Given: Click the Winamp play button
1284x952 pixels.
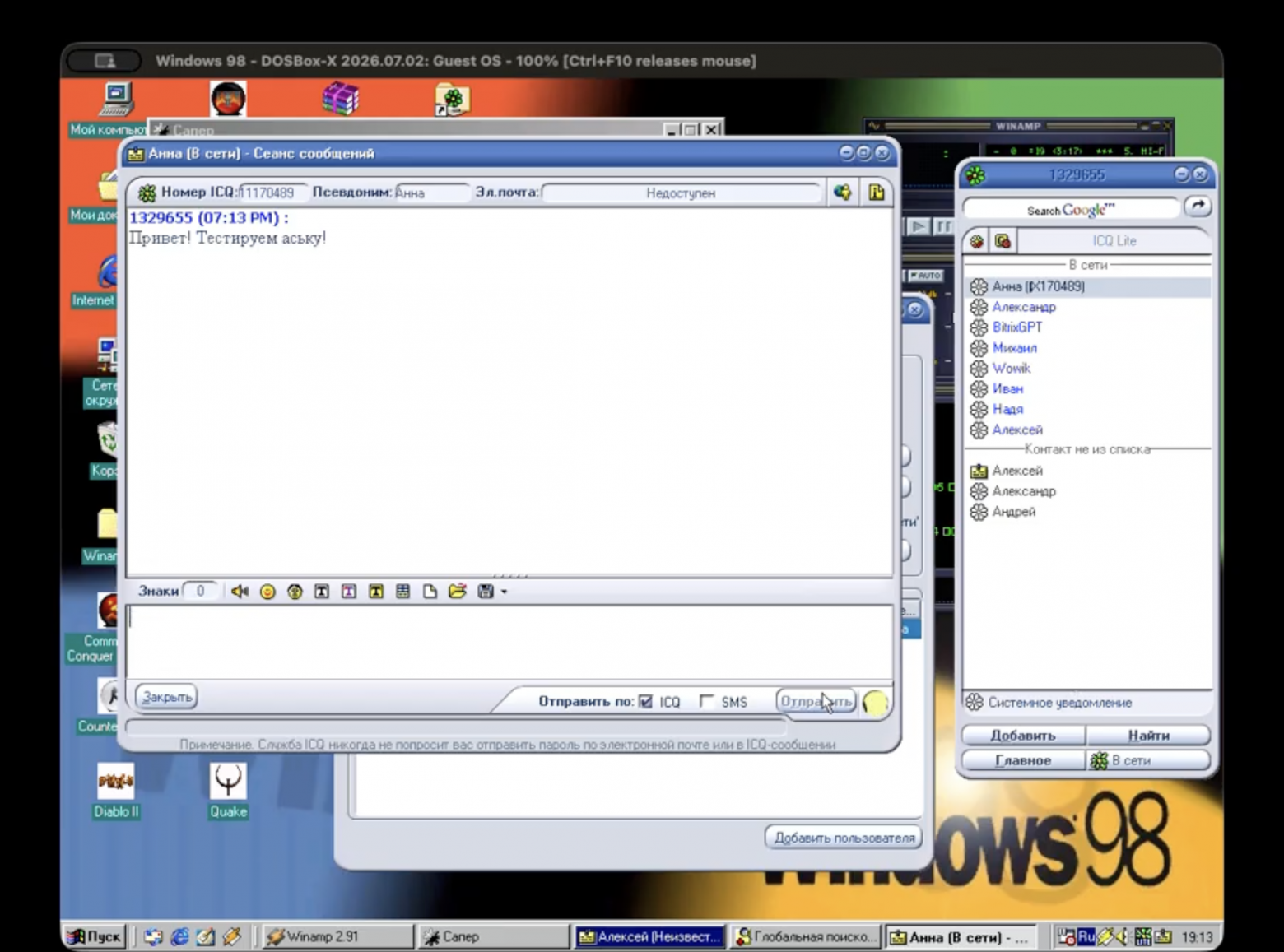Looking at the screenshot, I should point(919,226).
